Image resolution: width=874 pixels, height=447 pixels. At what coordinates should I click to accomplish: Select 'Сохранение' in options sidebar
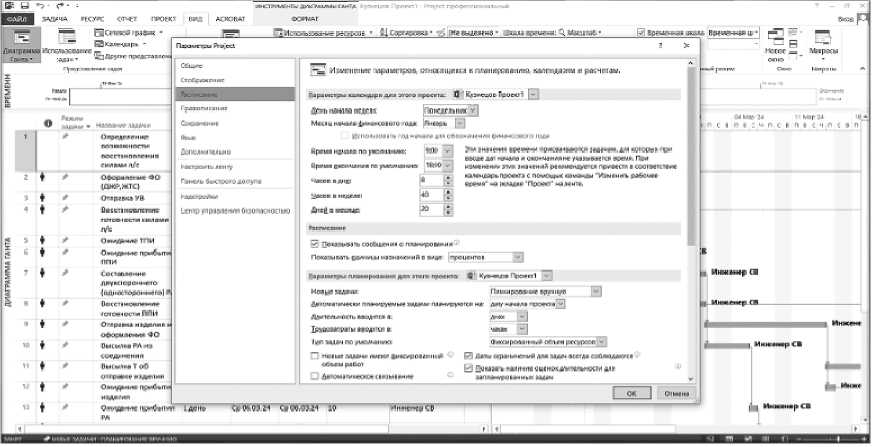pyautogui.click(x=198, y=122)
